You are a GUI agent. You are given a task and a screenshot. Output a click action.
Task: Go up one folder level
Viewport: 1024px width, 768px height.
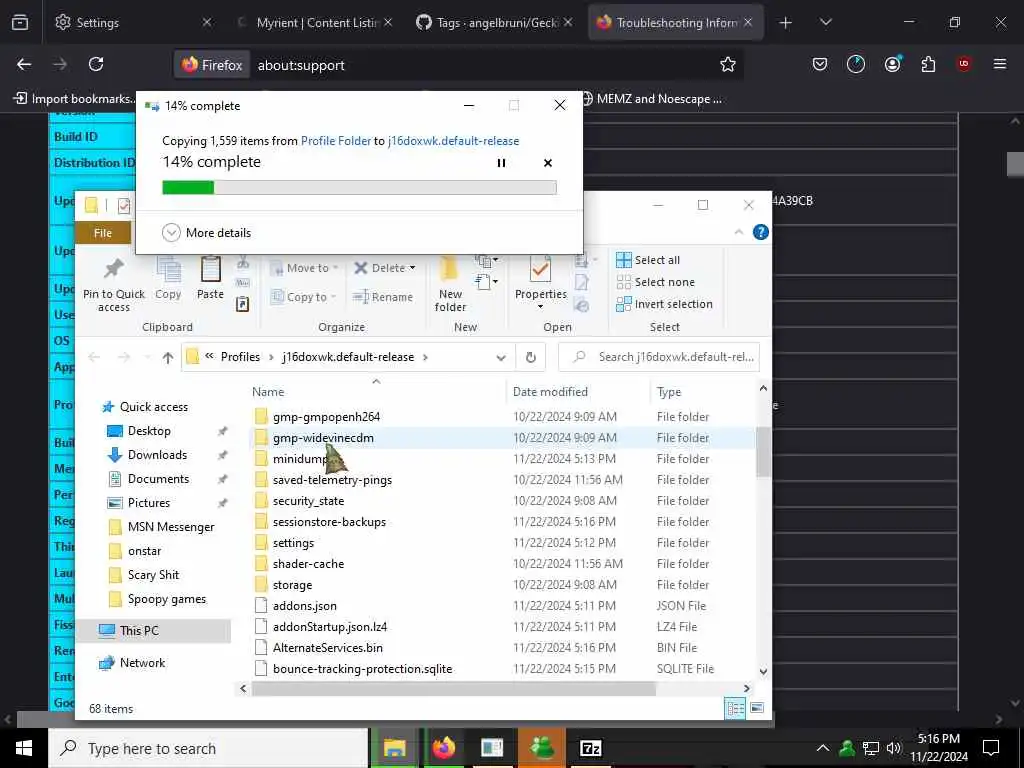point(168,357)
